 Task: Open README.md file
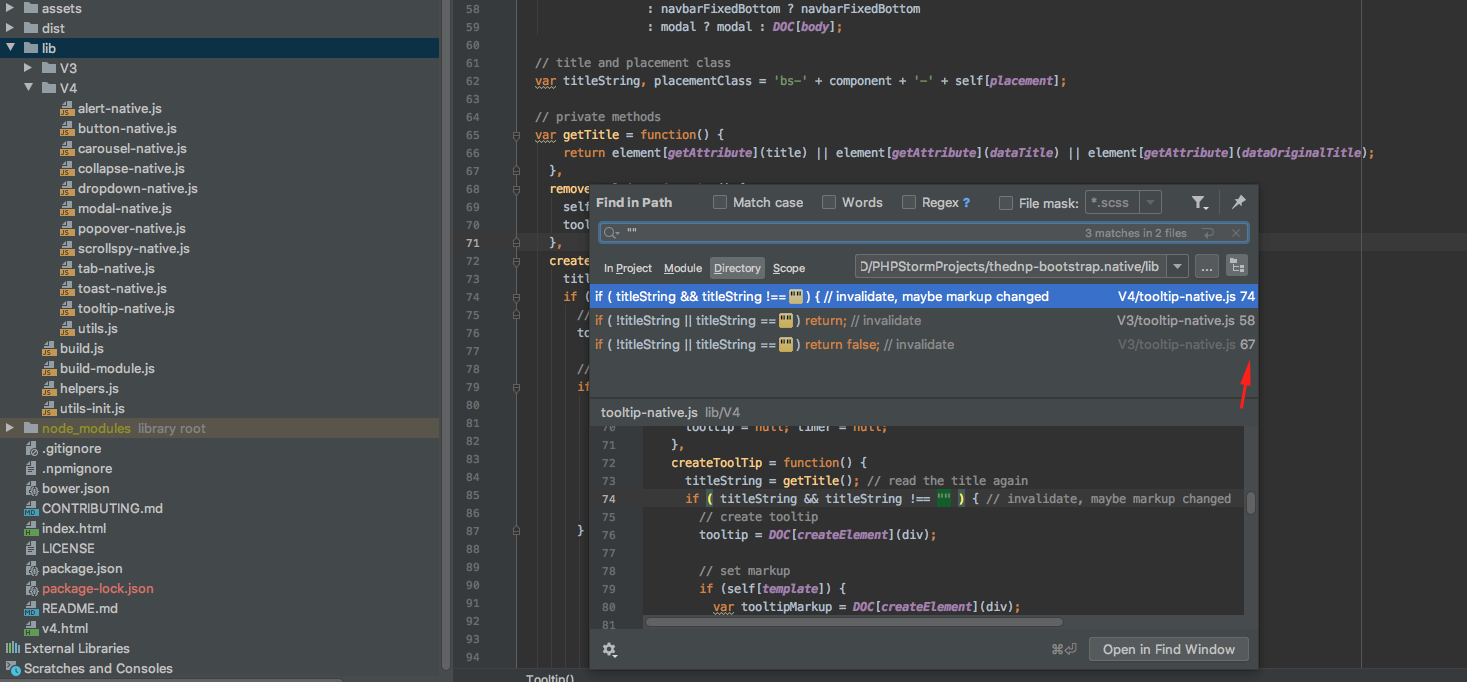[x=80, y=608]
